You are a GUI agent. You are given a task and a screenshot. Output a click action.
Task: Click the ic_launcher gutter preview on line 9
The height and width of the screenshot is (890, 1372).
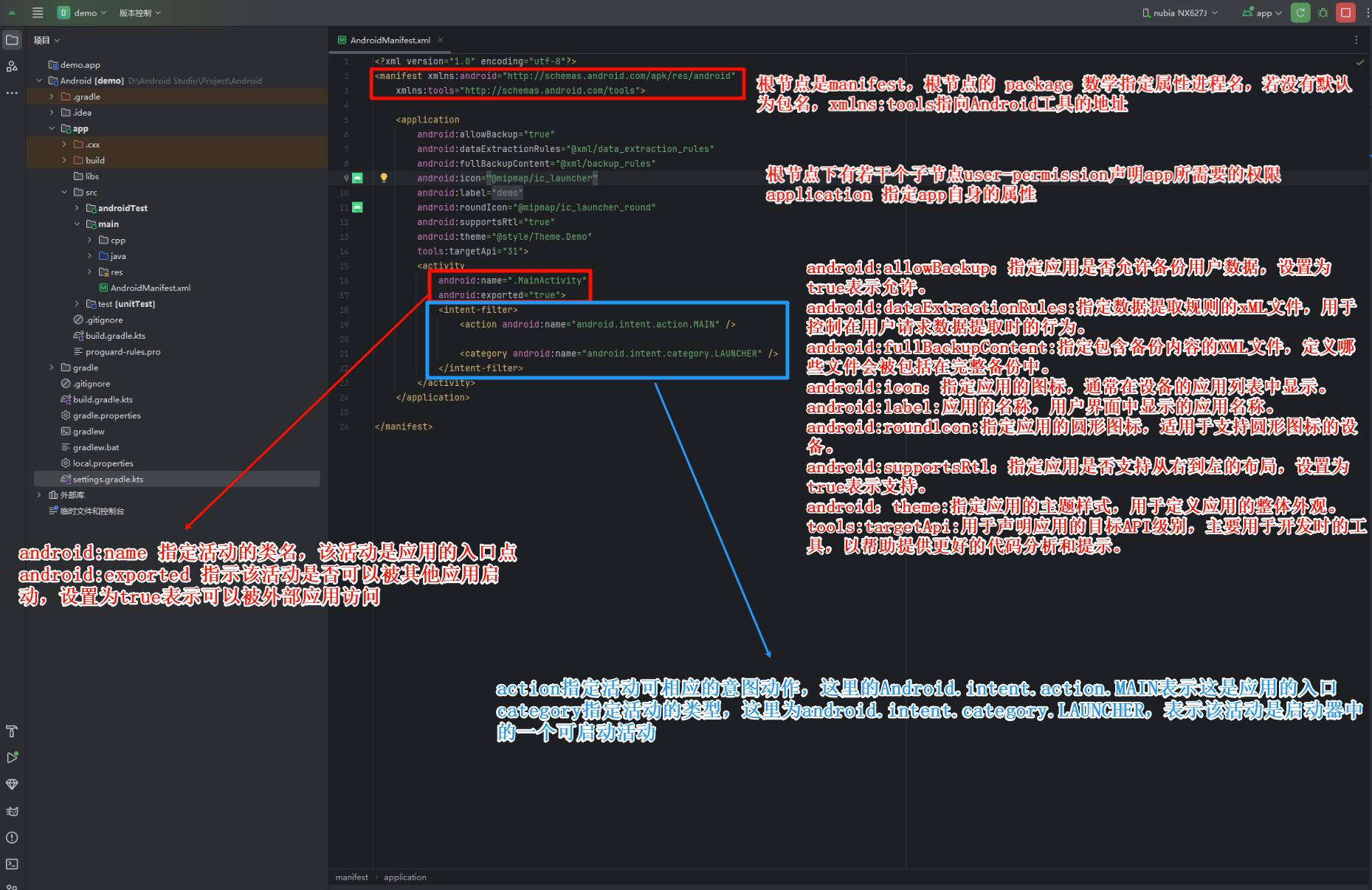pos(358,178)
